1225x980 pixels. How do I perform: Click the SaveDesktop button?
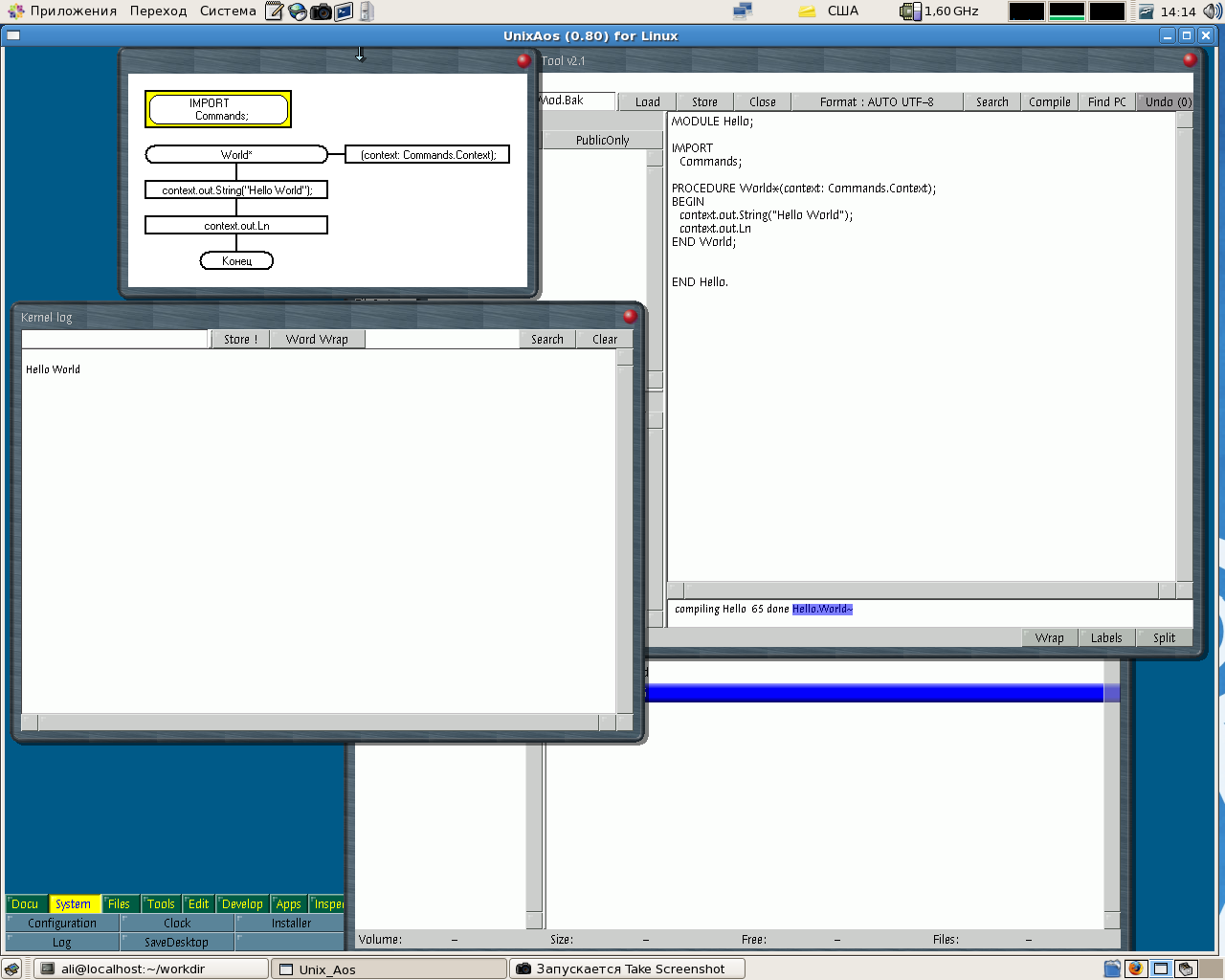[177, 943]
